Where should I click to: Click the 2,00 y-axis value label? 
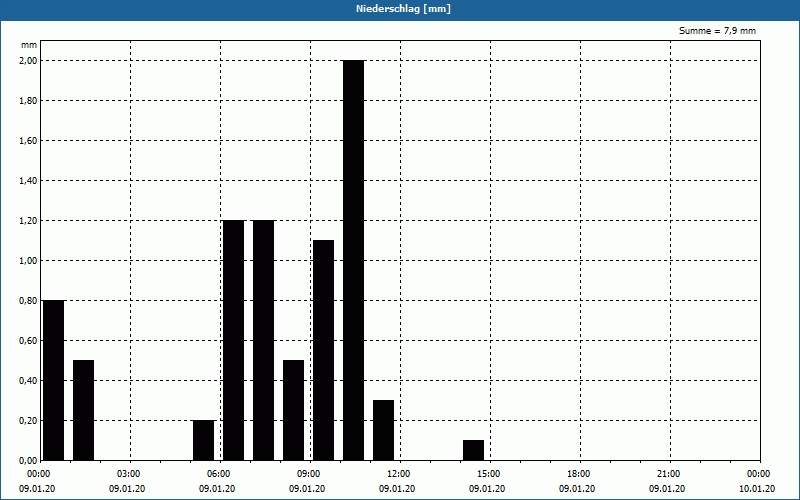click(x=29, y=61)
